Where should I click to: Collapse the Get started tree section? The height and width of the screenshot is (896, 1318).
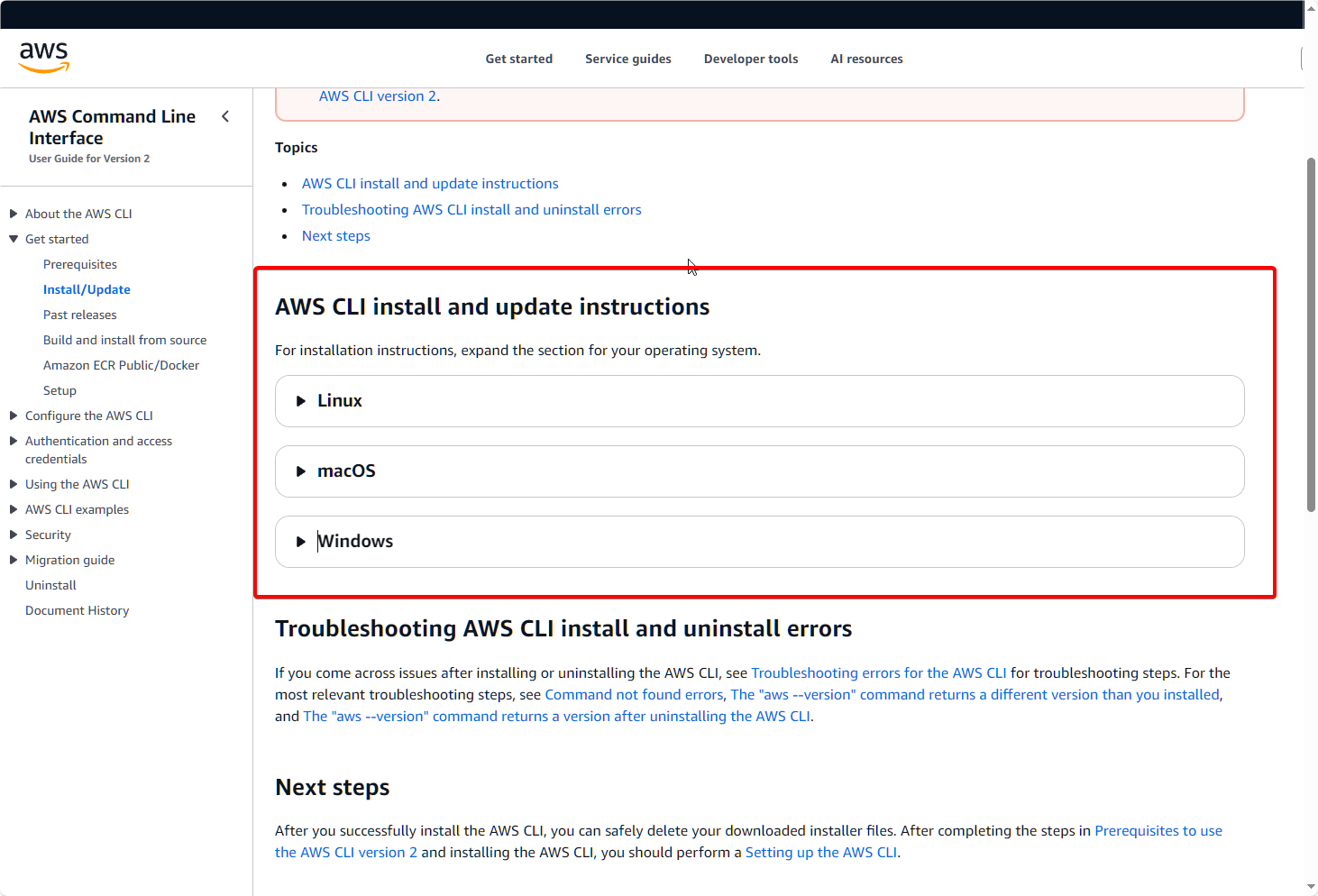pos(14,239)
